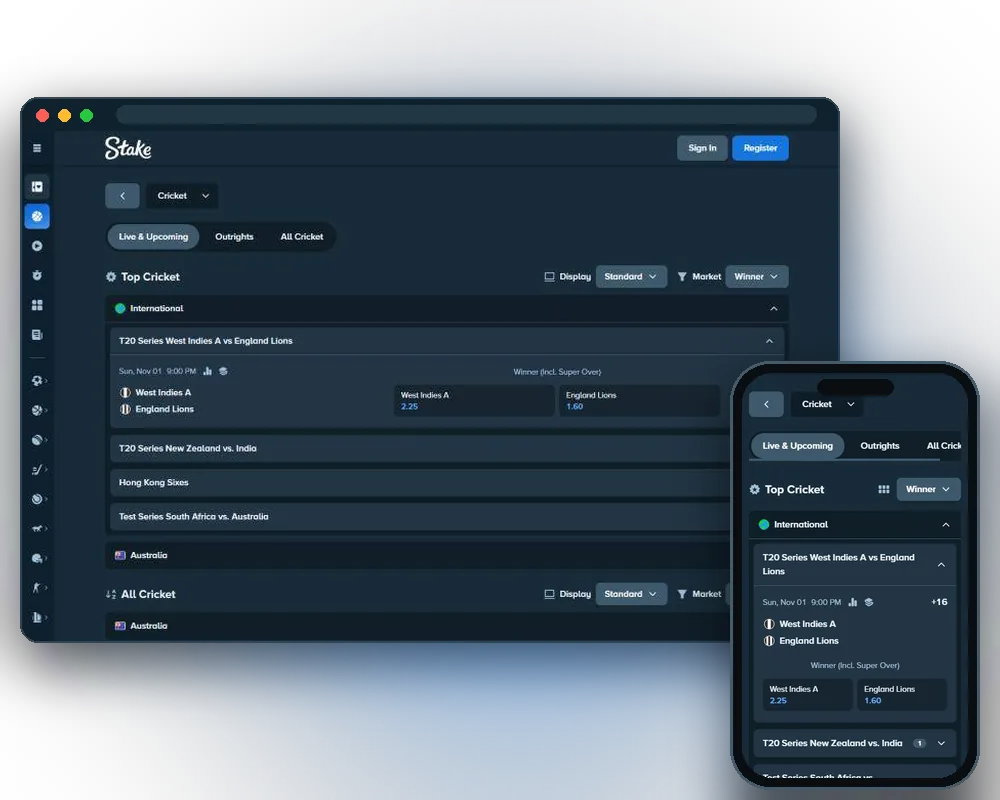The image size is (1000, 800).
Task: Collapse the International section on desktop
Action: [x=774, y=308]
